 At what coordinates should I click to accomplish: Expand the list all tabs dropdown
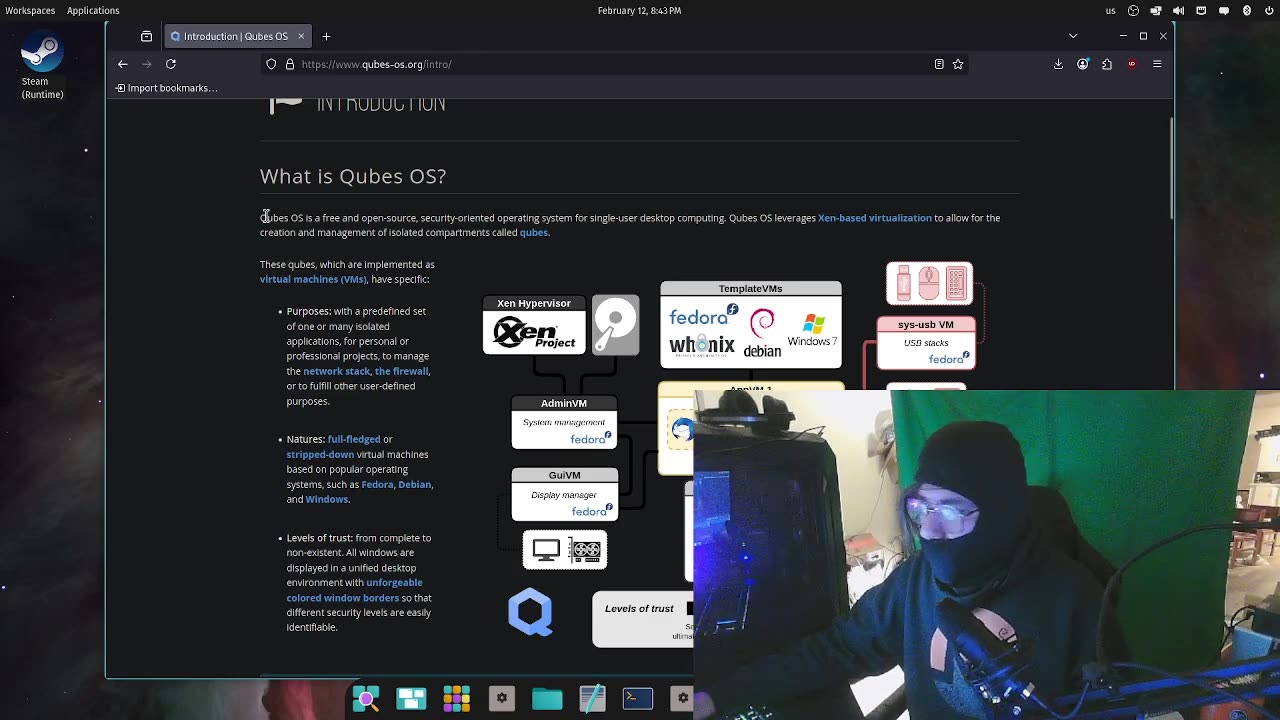[x=1073, y=36]
